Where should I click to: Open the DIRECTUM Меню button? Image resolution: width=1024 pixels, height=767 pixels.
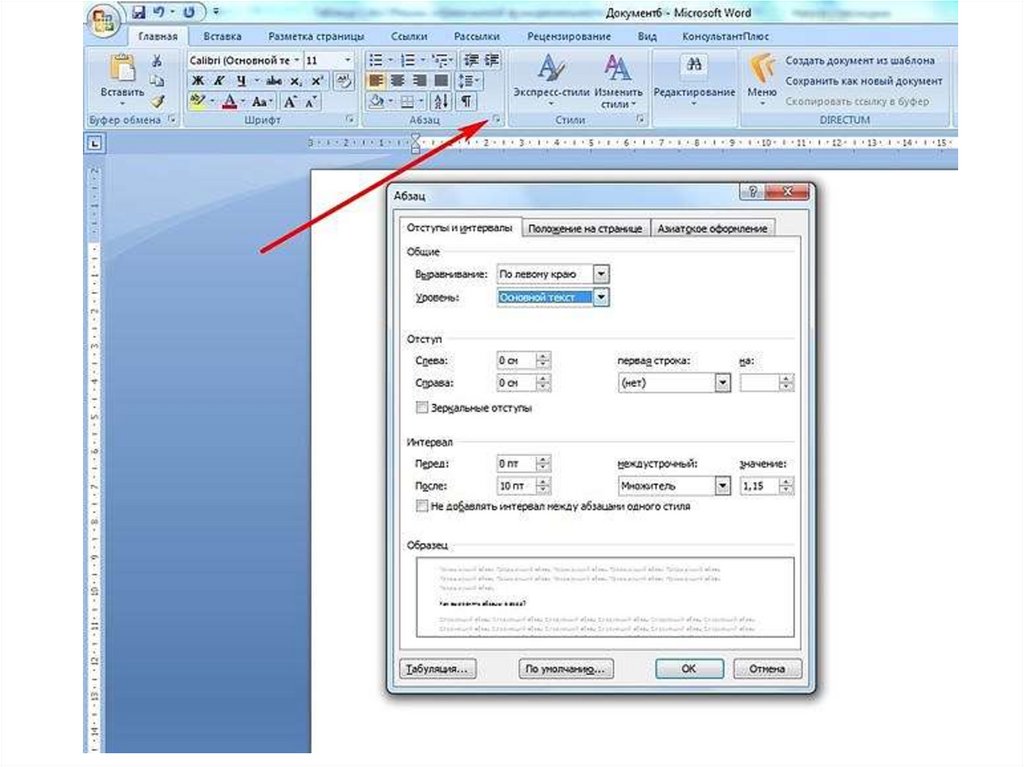pos(761,79)
